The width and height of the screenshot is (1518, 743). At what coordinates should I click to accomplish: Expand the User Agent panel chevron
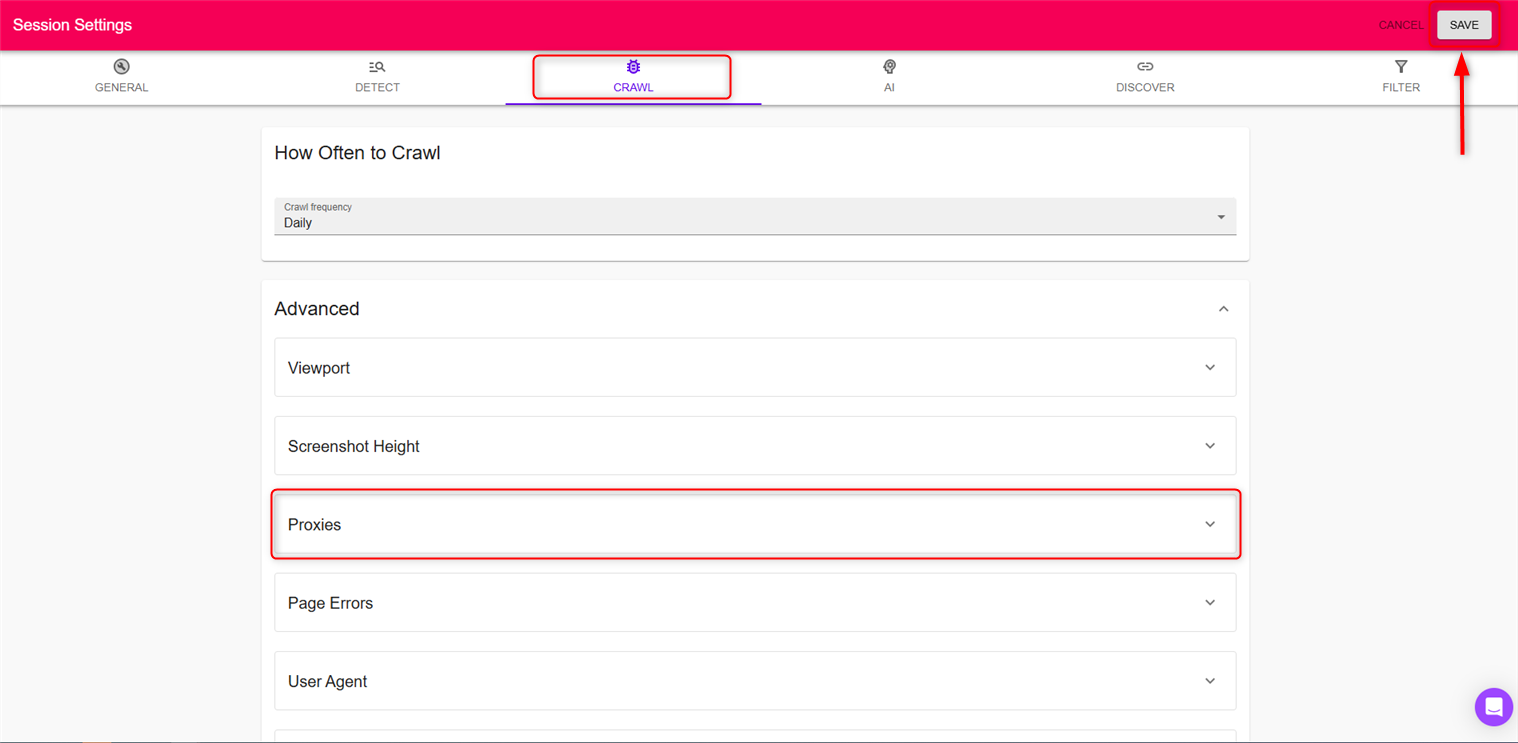[1210, 681]
